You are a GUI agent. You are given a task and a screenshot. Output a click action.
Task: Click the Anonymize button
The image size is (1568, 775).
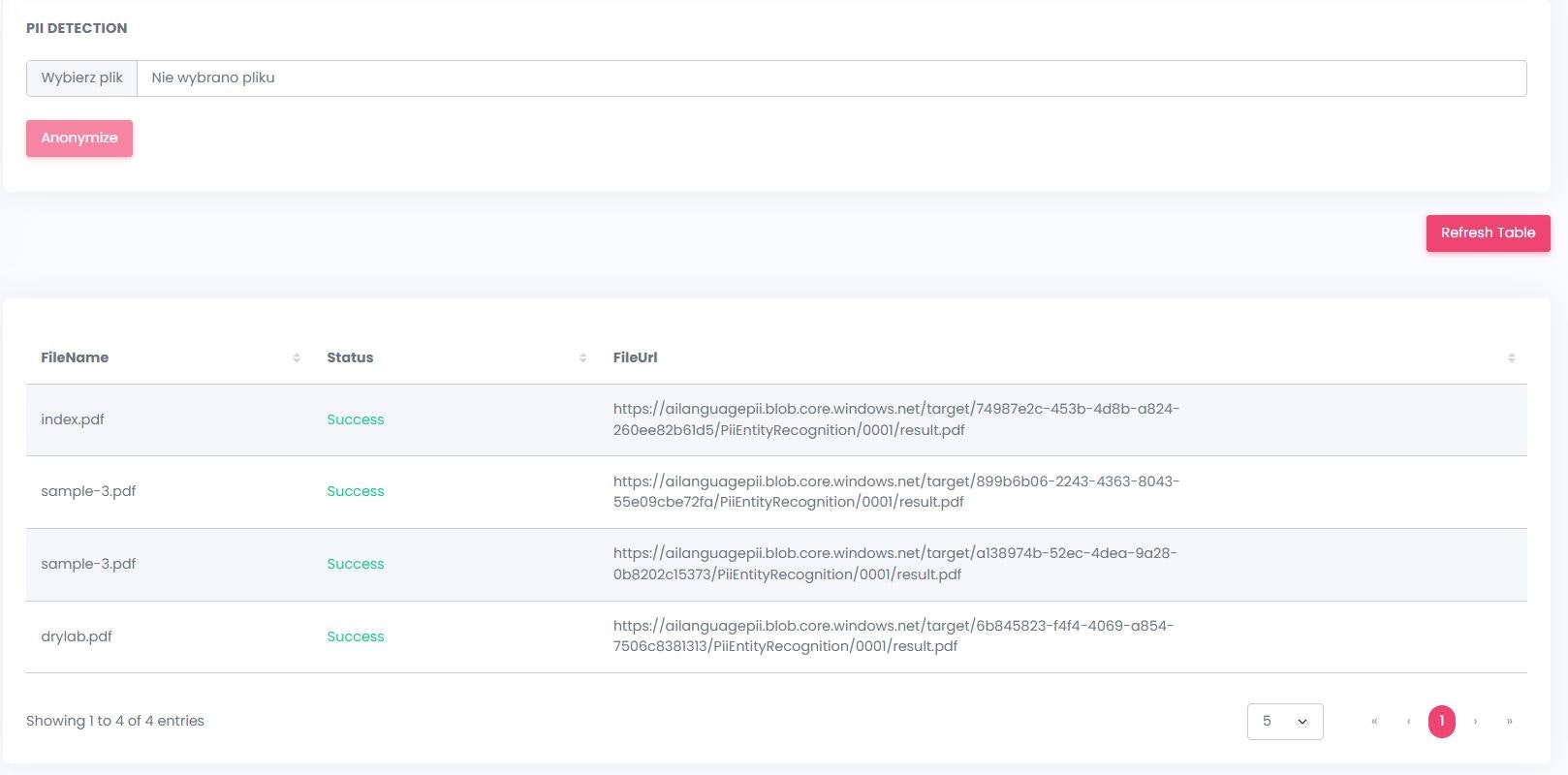(x=79, y=139)
